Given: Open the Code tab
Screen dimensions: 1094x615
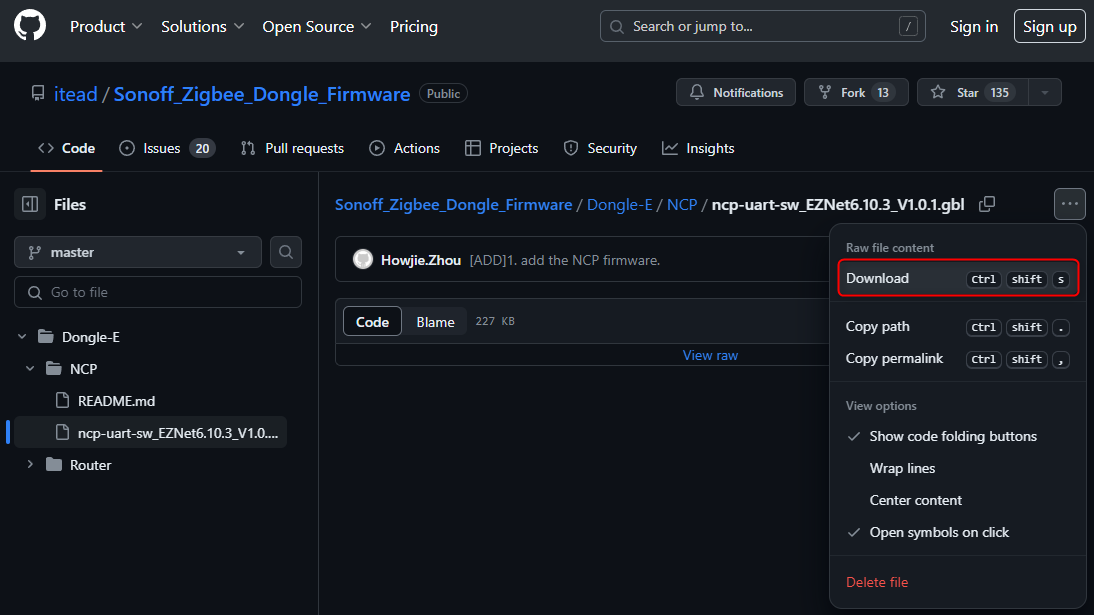Looking at the screenshot, I should point(67,148).
